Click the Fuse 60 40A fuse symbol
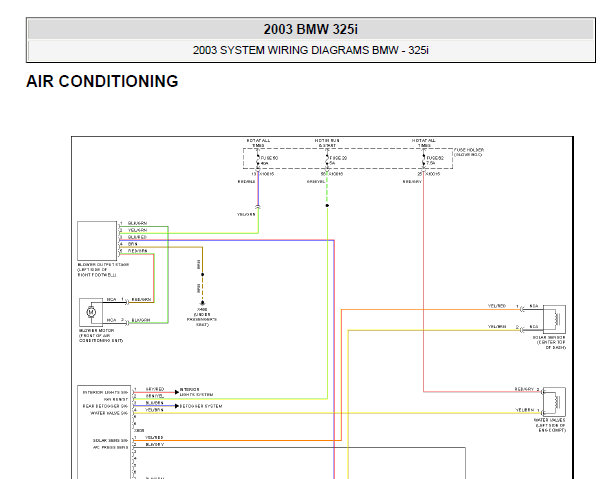This screenshot has width=606, height=479. tap(258, 160)
